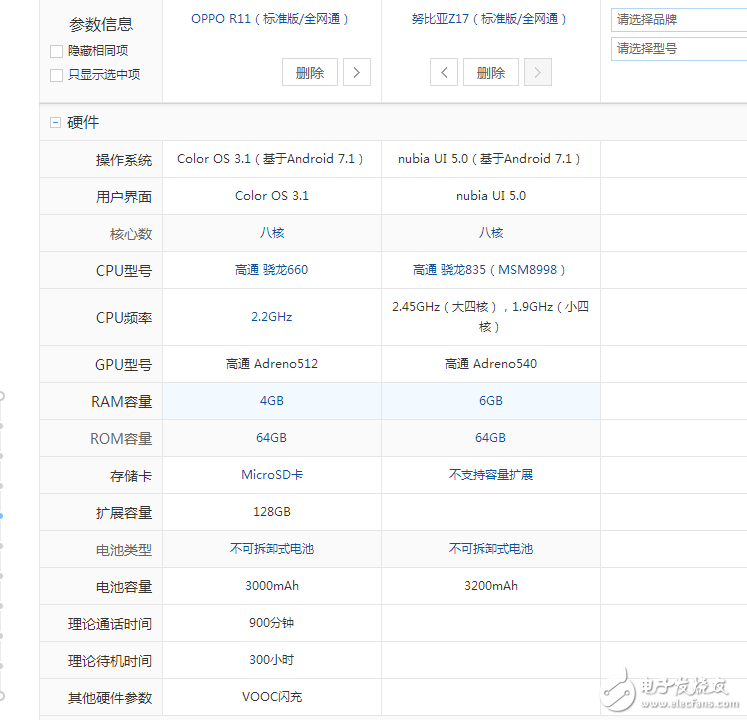Screen dimensions: 747x720
Task: Collapse the 硬件 section
Action: pos(55,123)
